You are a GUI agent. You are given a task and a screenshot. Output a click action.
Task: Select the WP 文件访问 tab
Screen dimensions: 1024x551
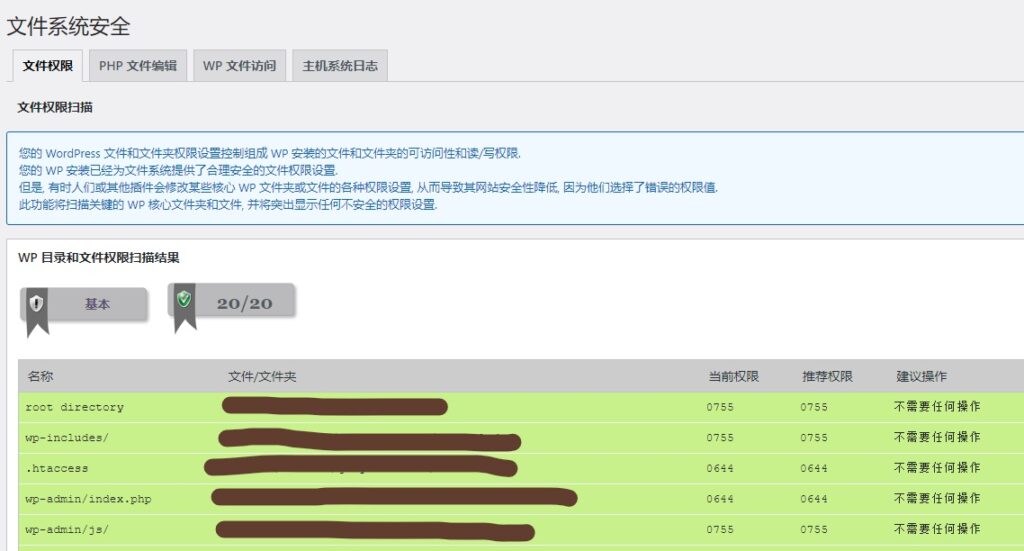(x=240, y=66)
